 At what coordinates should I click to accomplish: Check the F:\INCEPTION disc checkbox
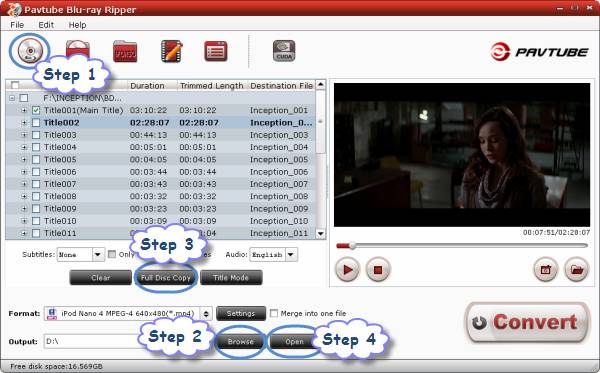pos(24,98)
